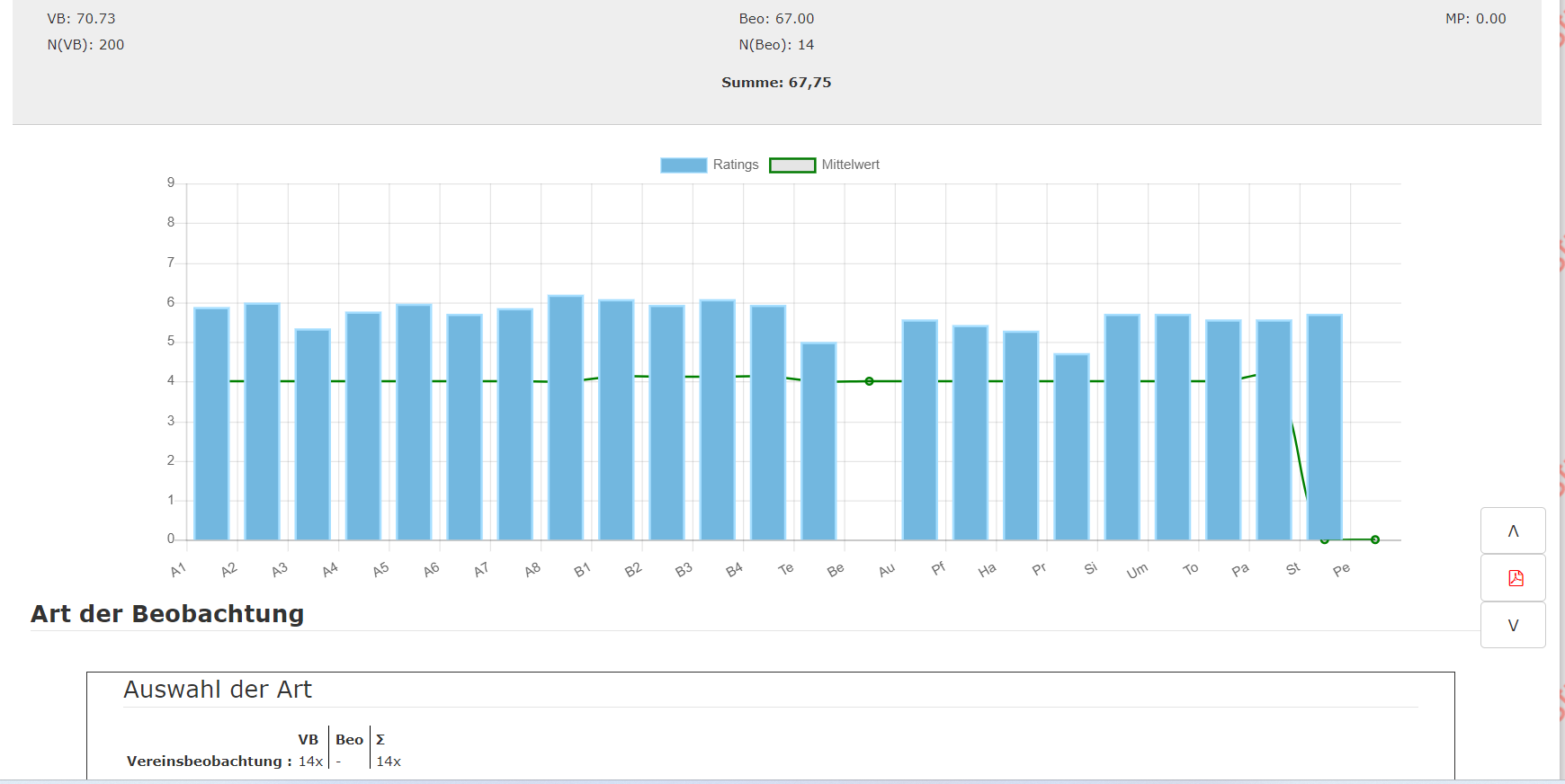Click the B1 ratings bar
1565x784 pixels.
pyautogui.click(x=616, y=420)
